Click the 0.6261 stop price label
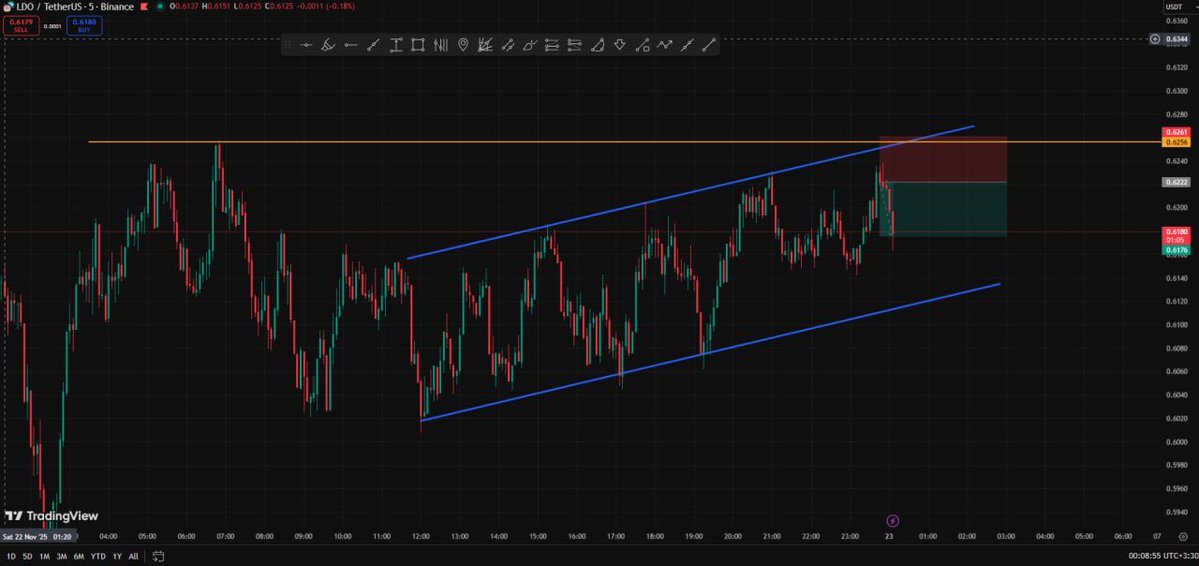This screenshot has width=1199, height=566. coord(1174,132)
